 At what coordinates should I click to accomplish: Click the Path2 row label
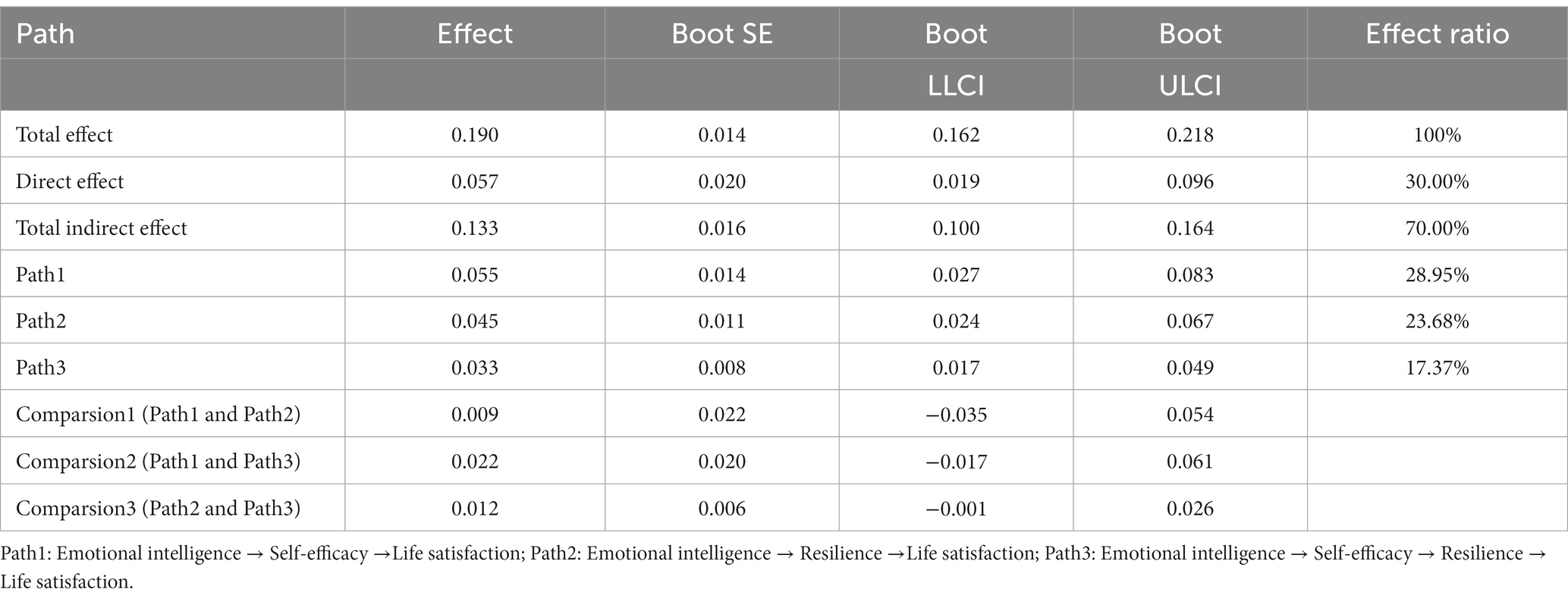41,321
